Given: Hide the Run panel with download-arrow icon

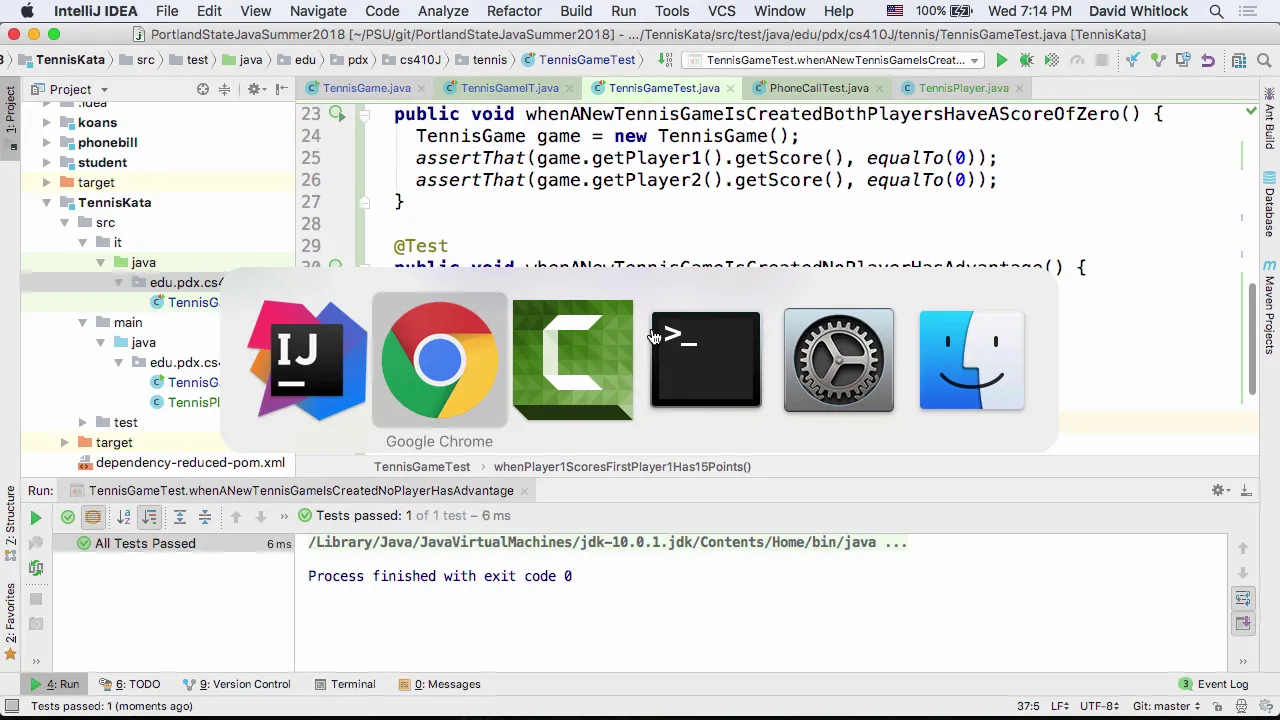Looking at the screenshot, I should 1246,490.
